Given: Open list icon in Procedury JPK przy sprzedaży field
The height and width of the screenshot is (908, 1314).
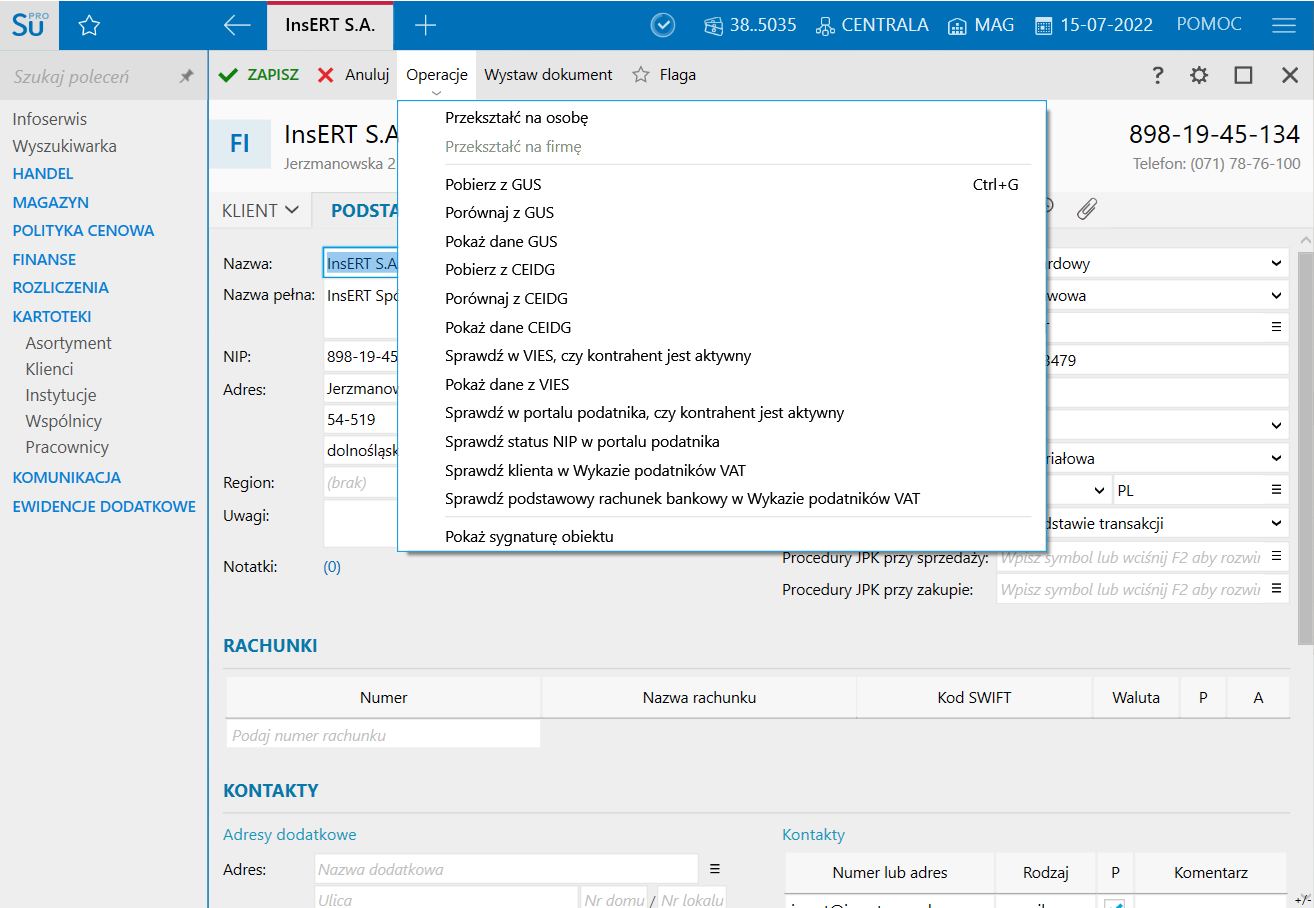Looking at the screenshot, I should (x=1276, y=556).
